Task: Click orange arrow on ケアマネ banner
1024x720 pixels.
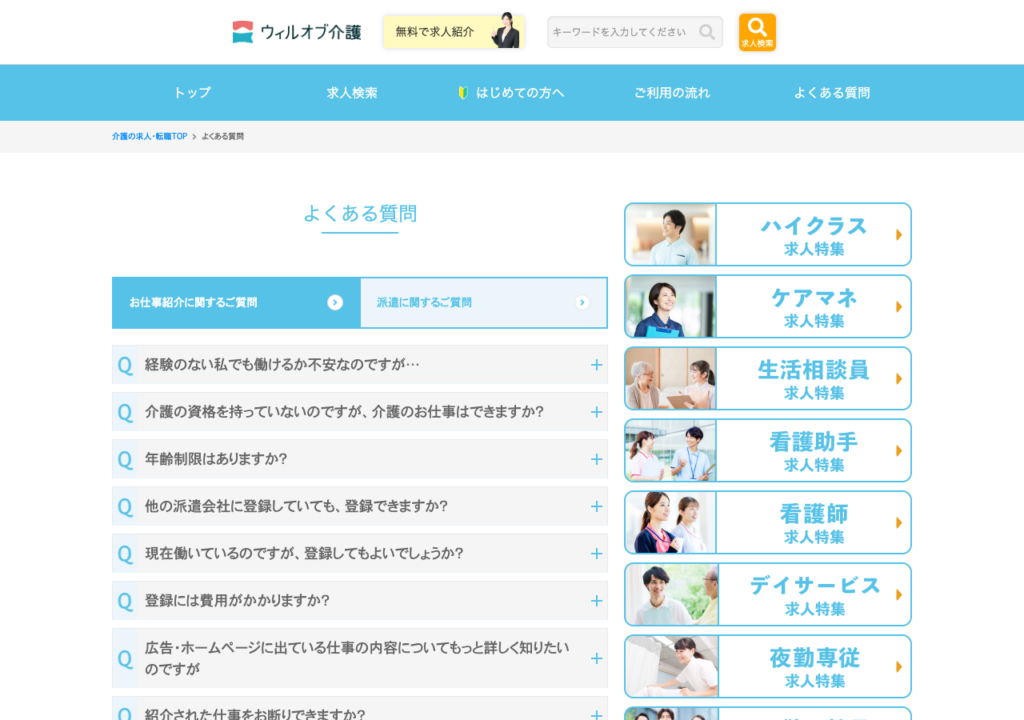Action: tap(899, 306)
